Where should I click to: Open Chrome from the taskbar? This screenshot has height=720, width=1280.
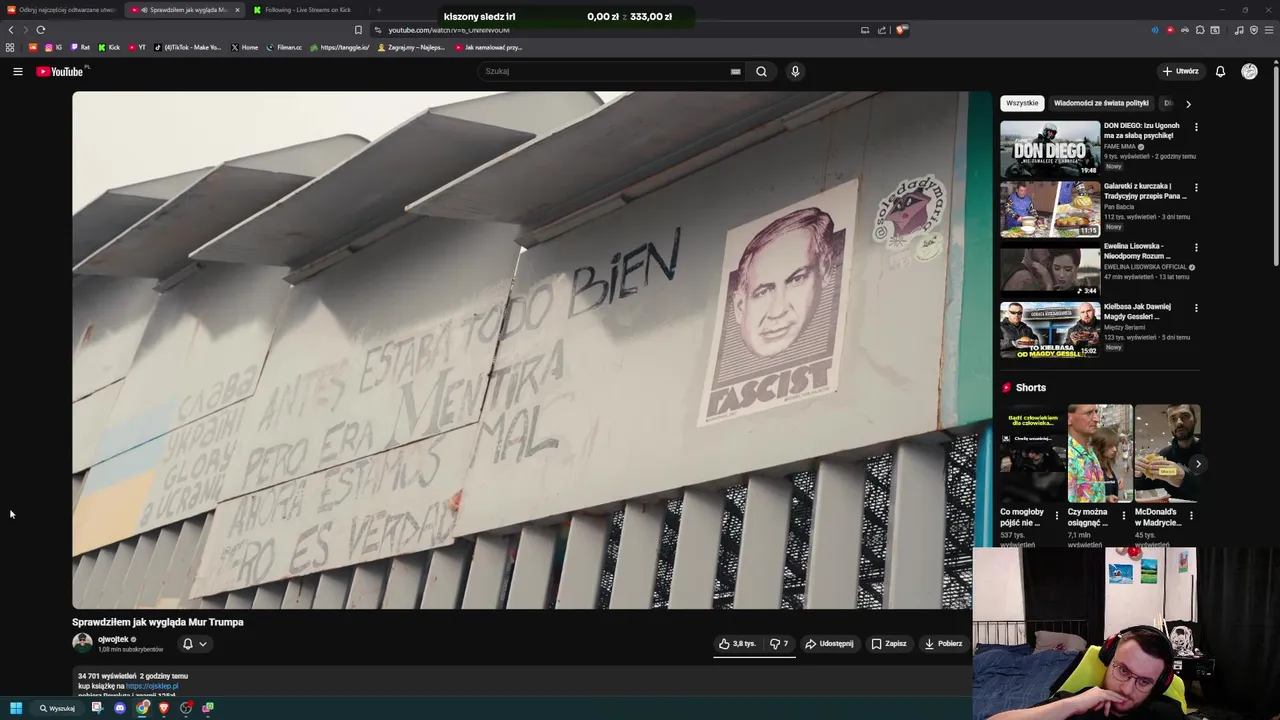142,708
